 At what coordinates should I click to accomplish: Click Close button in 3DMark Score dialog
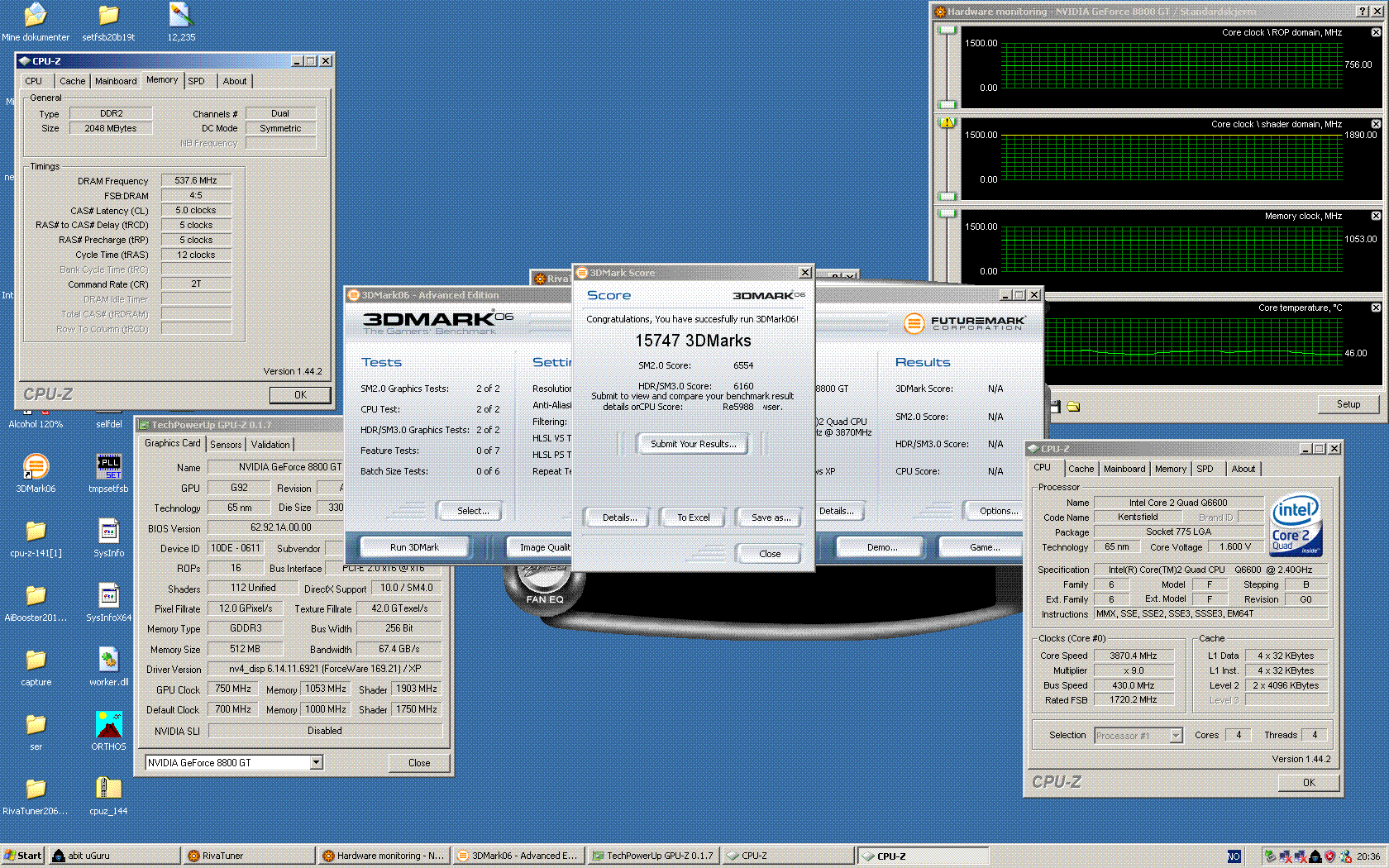coord(769,554)
